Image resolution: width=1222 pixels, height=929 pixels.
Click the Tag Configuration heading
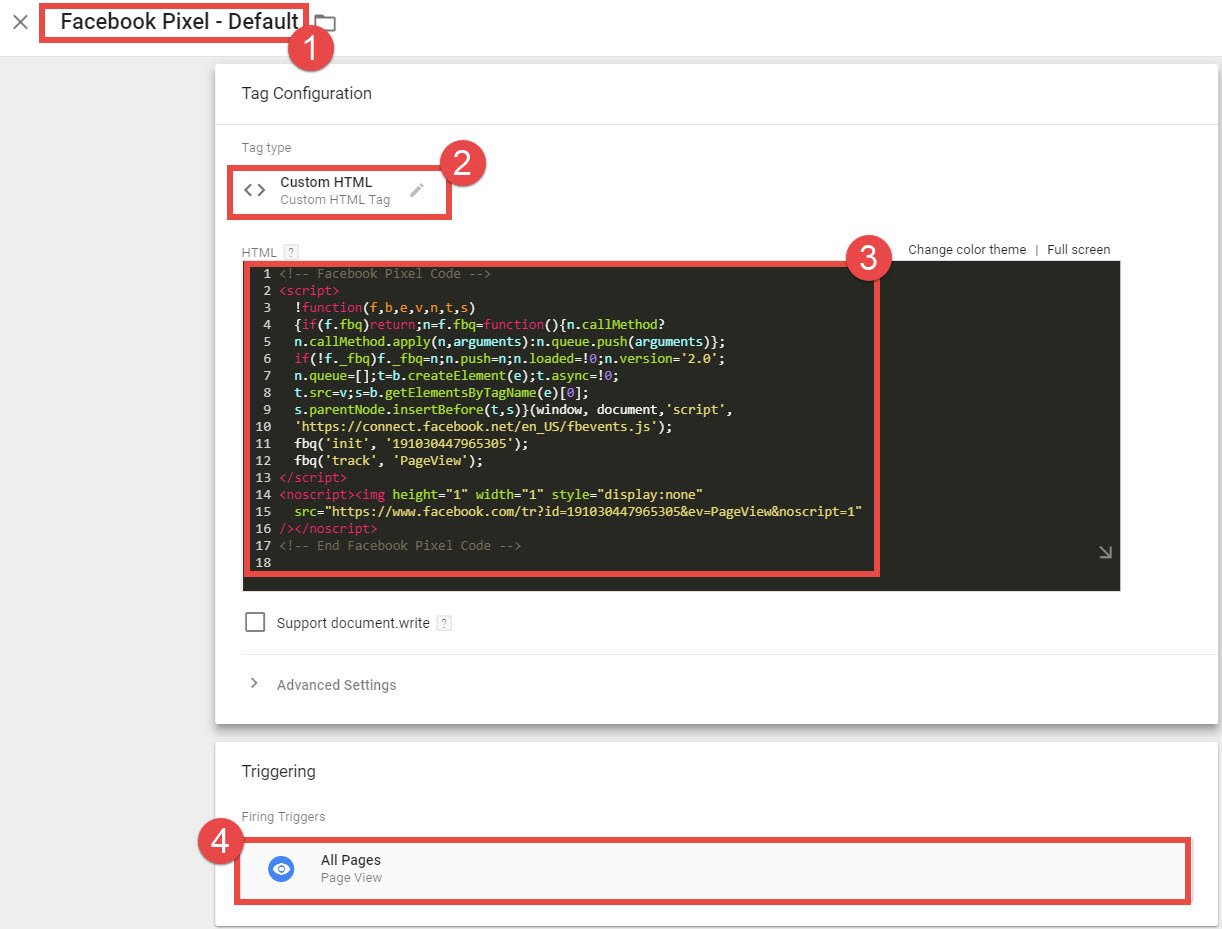click(x=306, y=93)
